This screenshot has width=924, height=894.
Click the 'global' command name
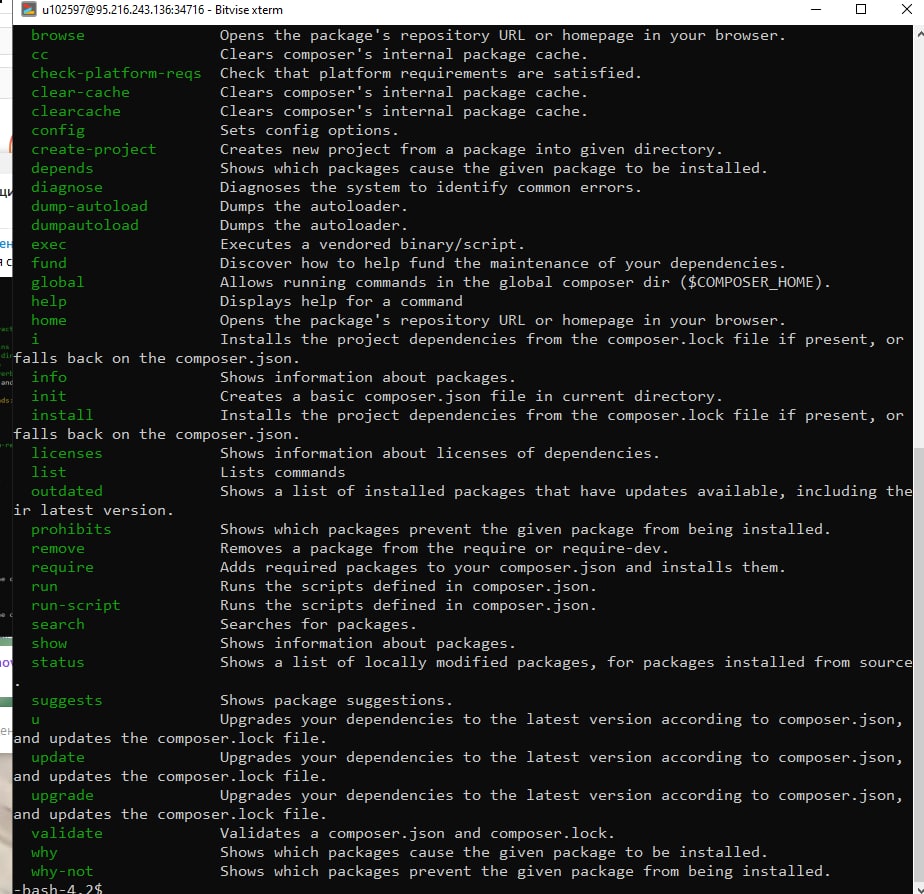tap(58, 282)
